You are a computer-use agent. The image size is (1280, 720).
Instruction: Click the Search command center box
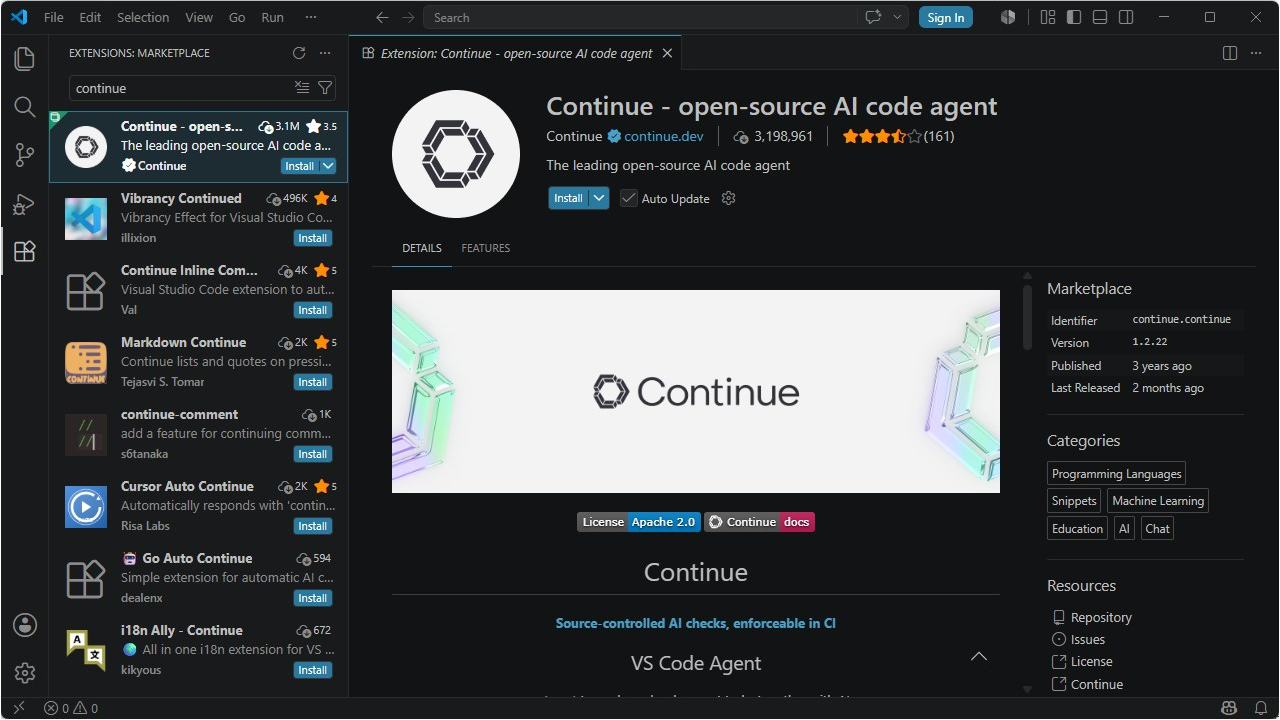coord(640,17)
